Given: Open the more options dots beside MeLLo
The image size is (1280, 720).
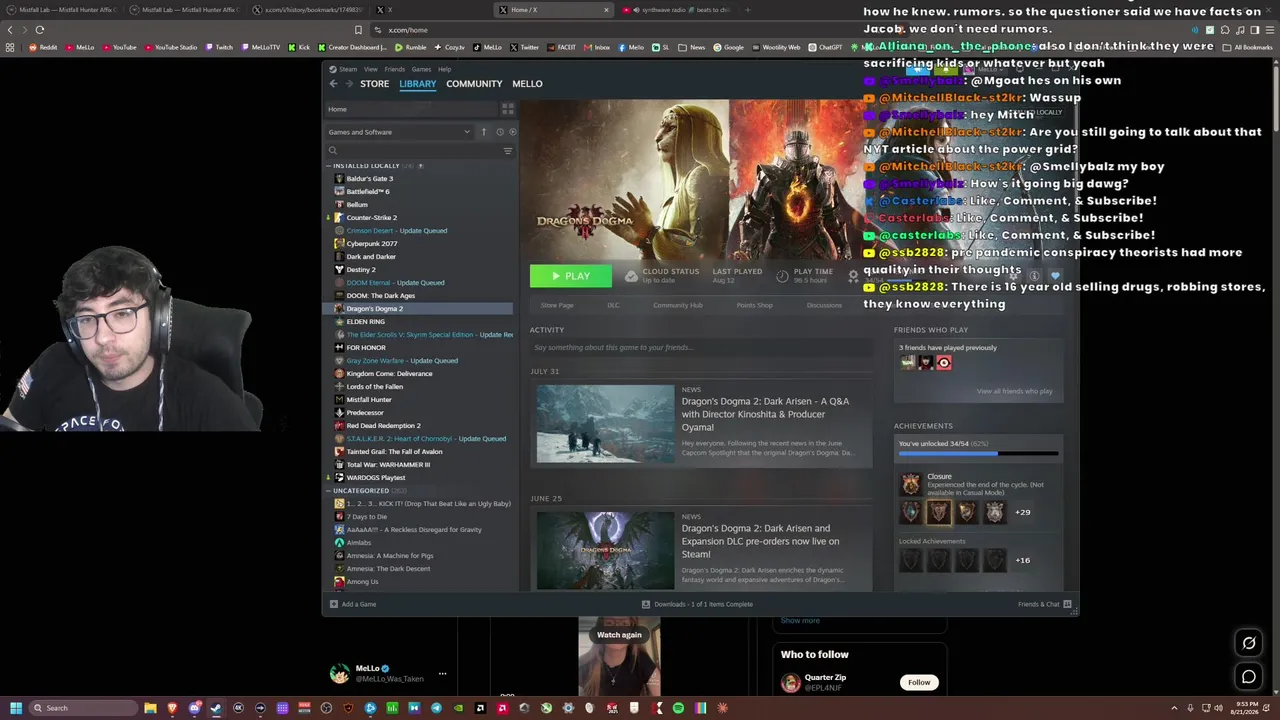Looking at the screenshot, I should point(442,673).
